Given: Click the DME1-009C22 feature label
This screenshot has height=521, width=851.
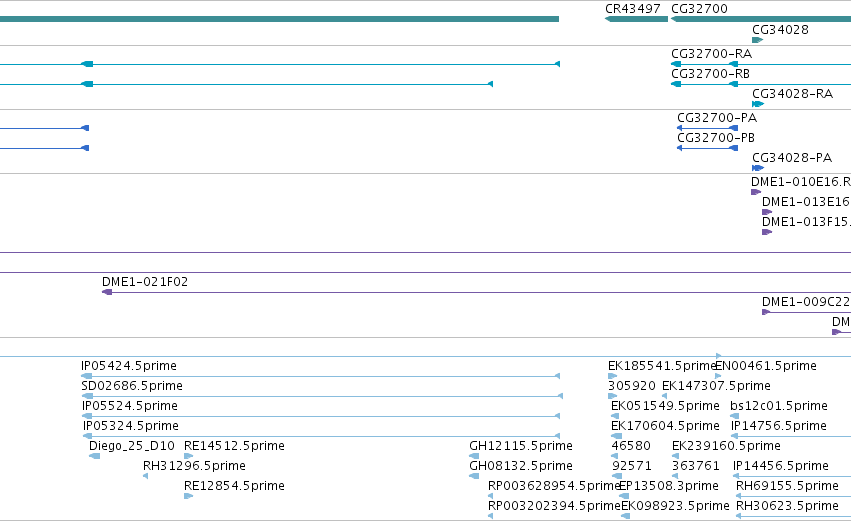Looking at the screenshot, I should pos(806,302).
